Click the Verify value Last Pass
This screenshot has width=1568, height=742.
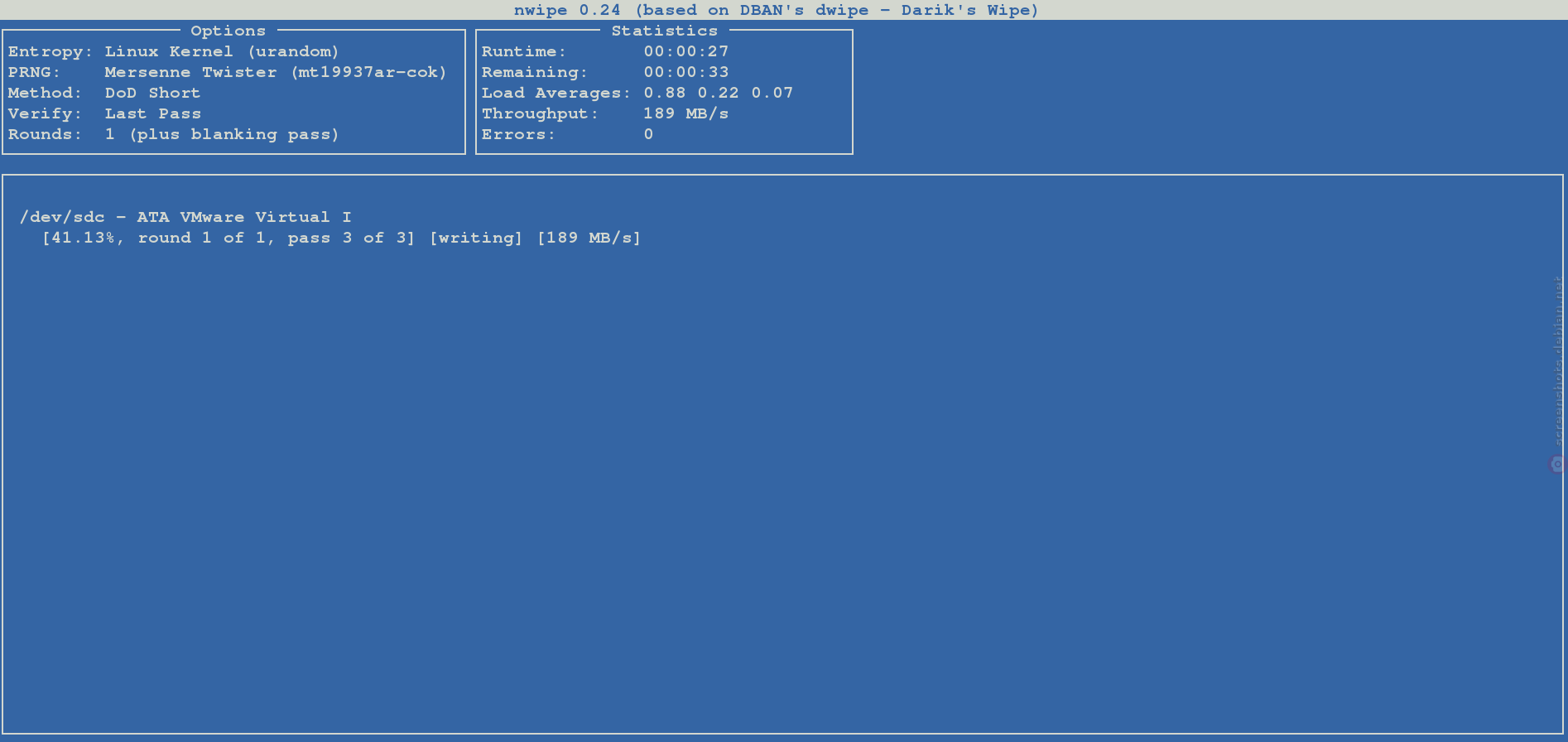(152, 113)
